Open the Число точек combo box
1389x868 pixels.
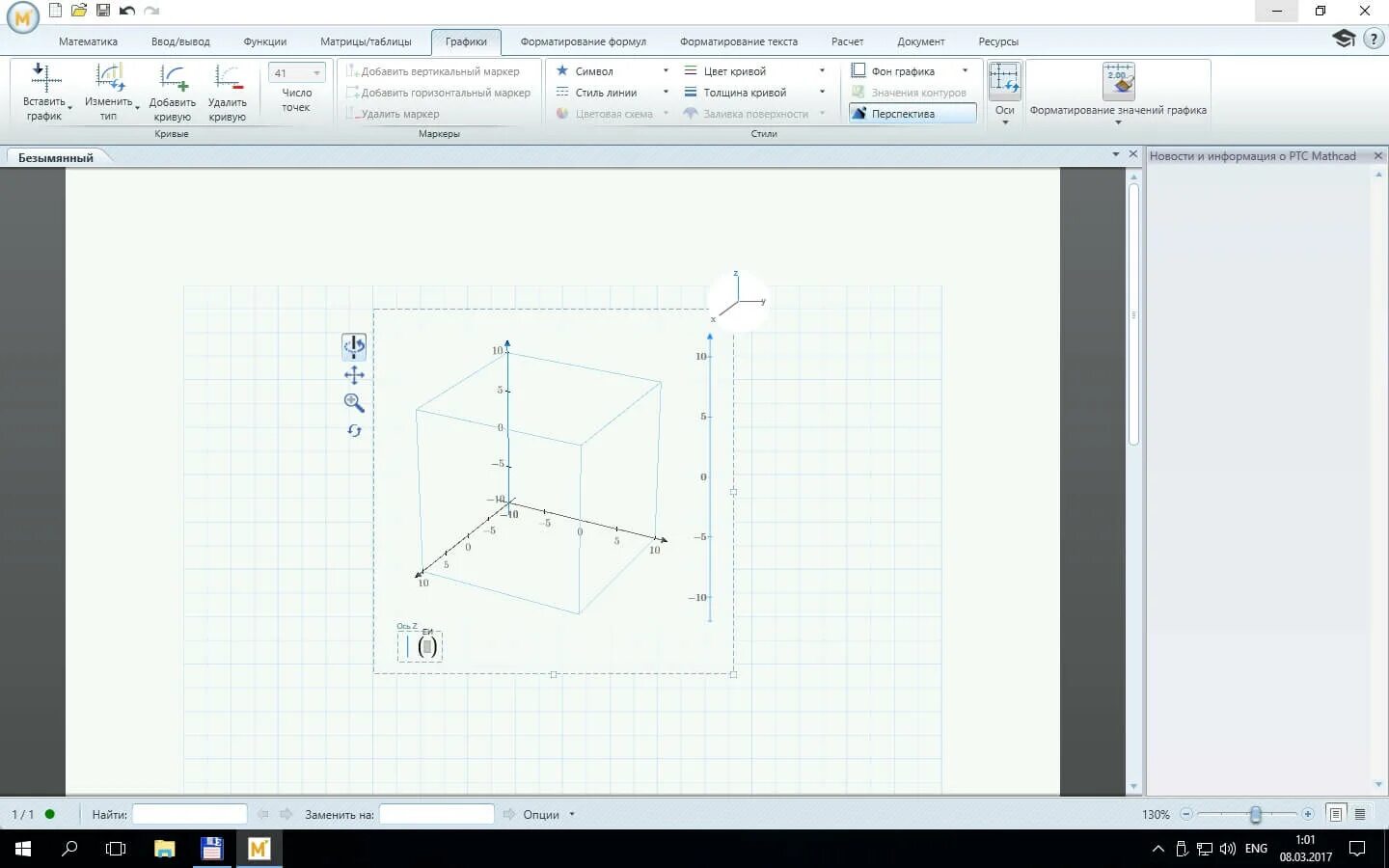coord(297,73)
